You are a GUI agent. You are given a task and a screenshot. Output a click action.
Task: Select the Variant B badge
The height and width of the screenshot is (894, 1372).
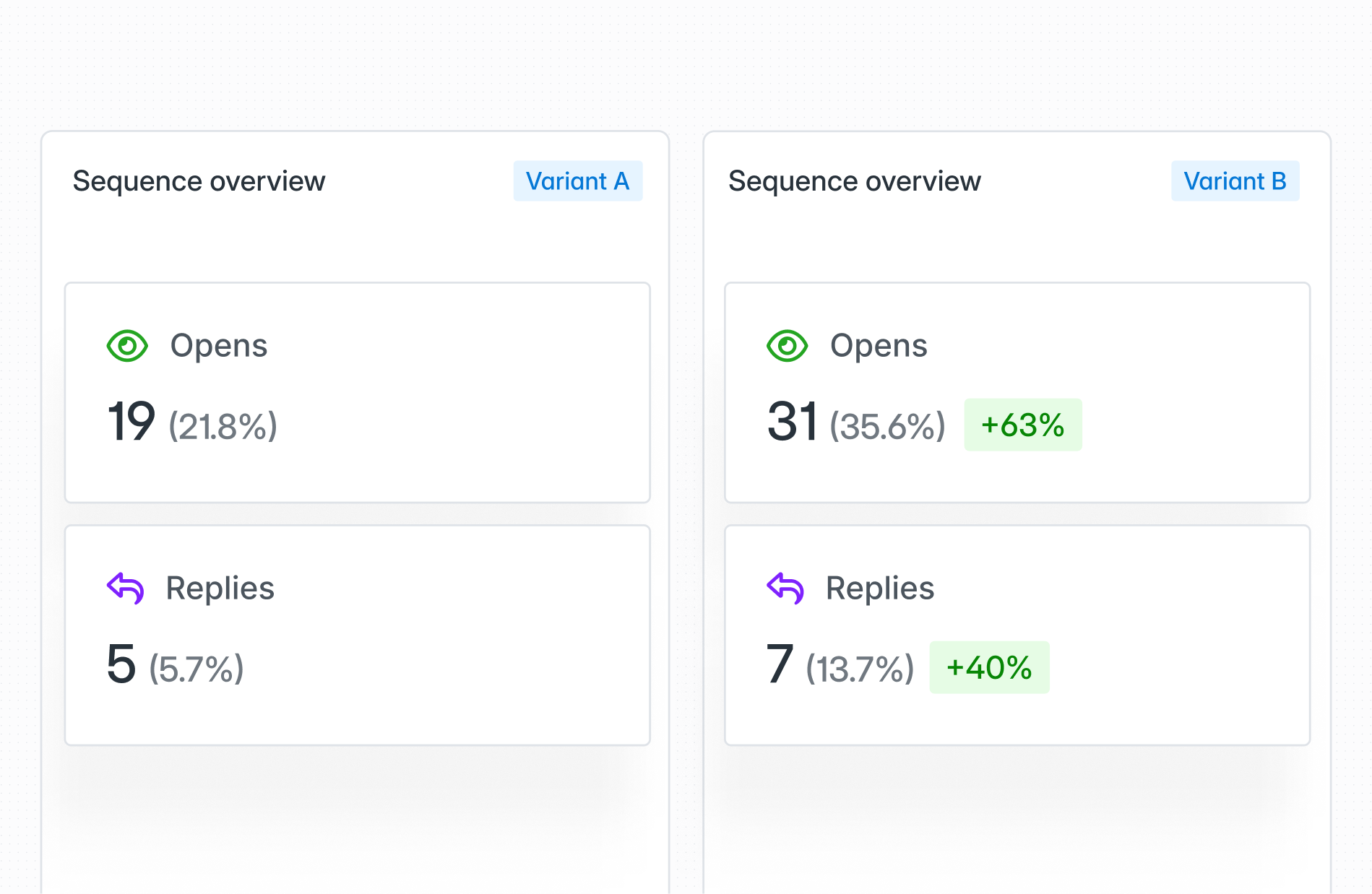coord(1235,181)
